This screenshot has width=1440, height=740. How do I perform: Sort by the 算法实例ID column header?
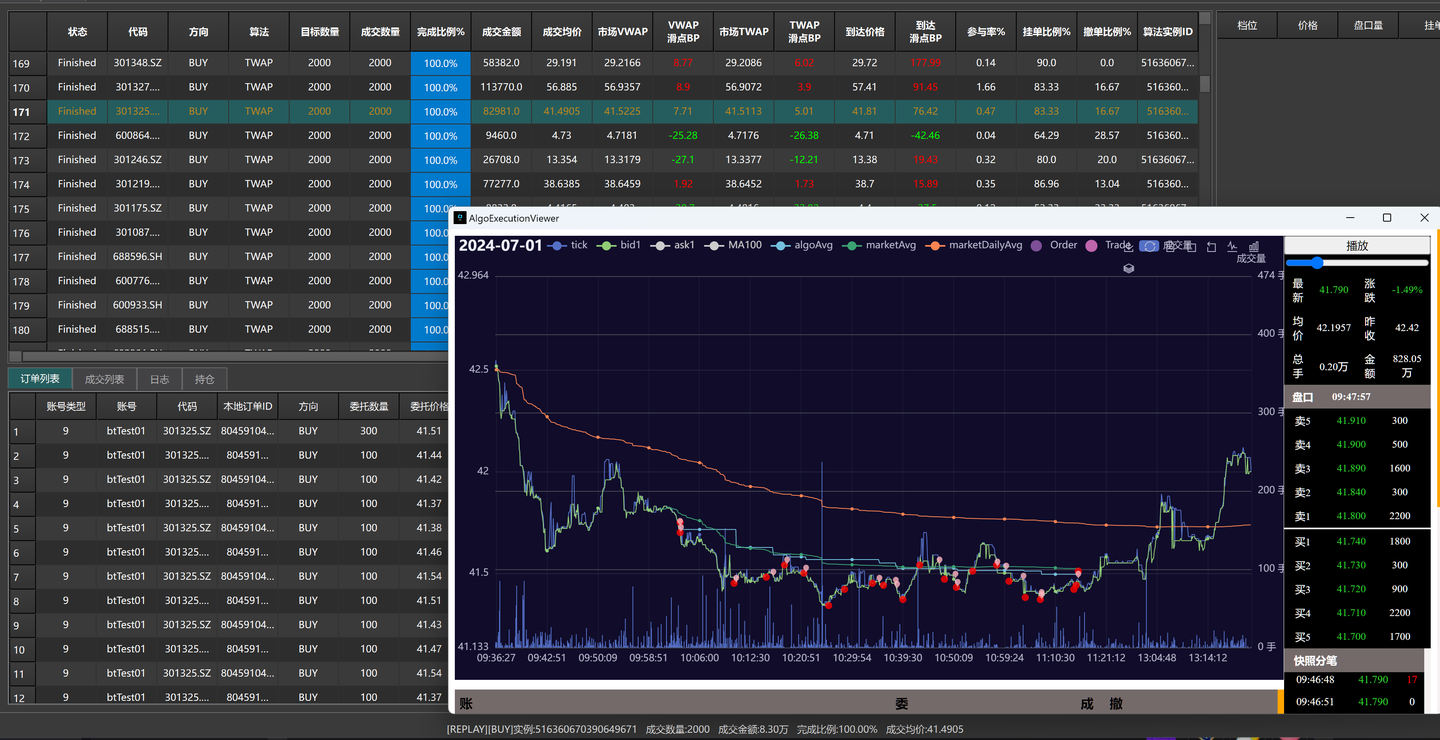pos(1167,32)
